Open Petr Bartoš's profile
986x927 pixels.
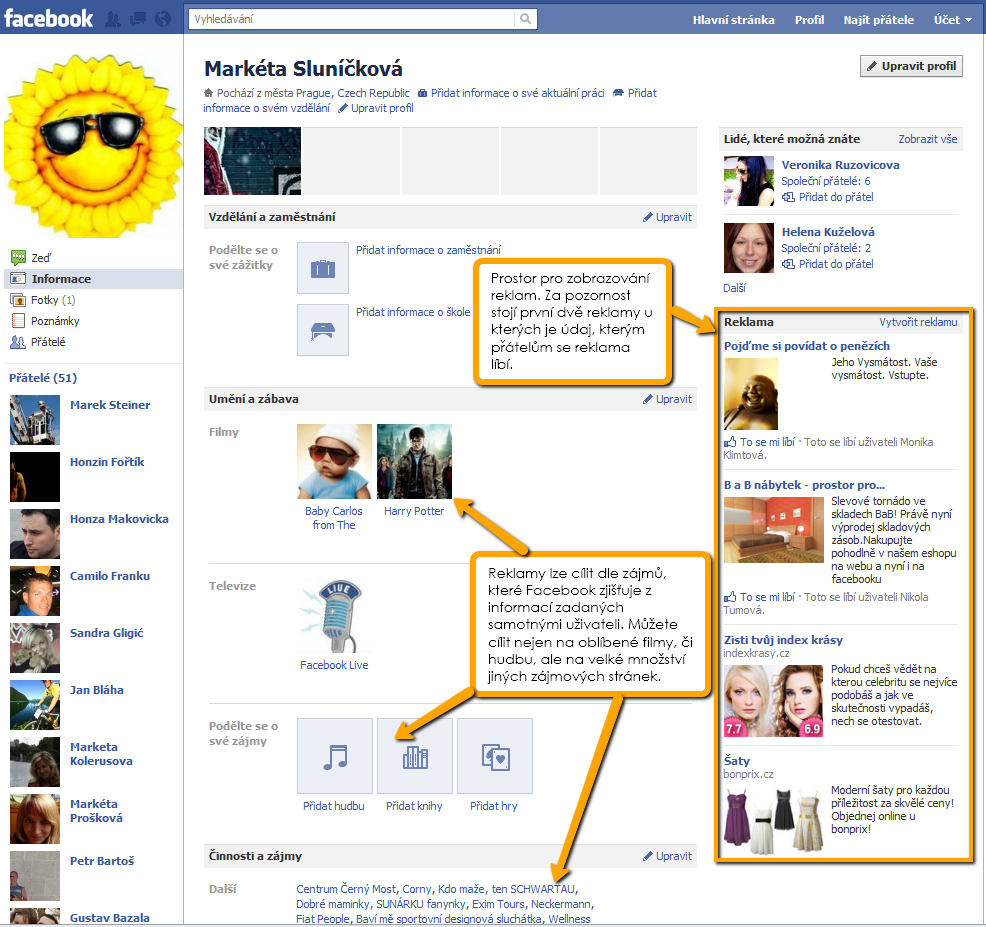click(102, 861)
